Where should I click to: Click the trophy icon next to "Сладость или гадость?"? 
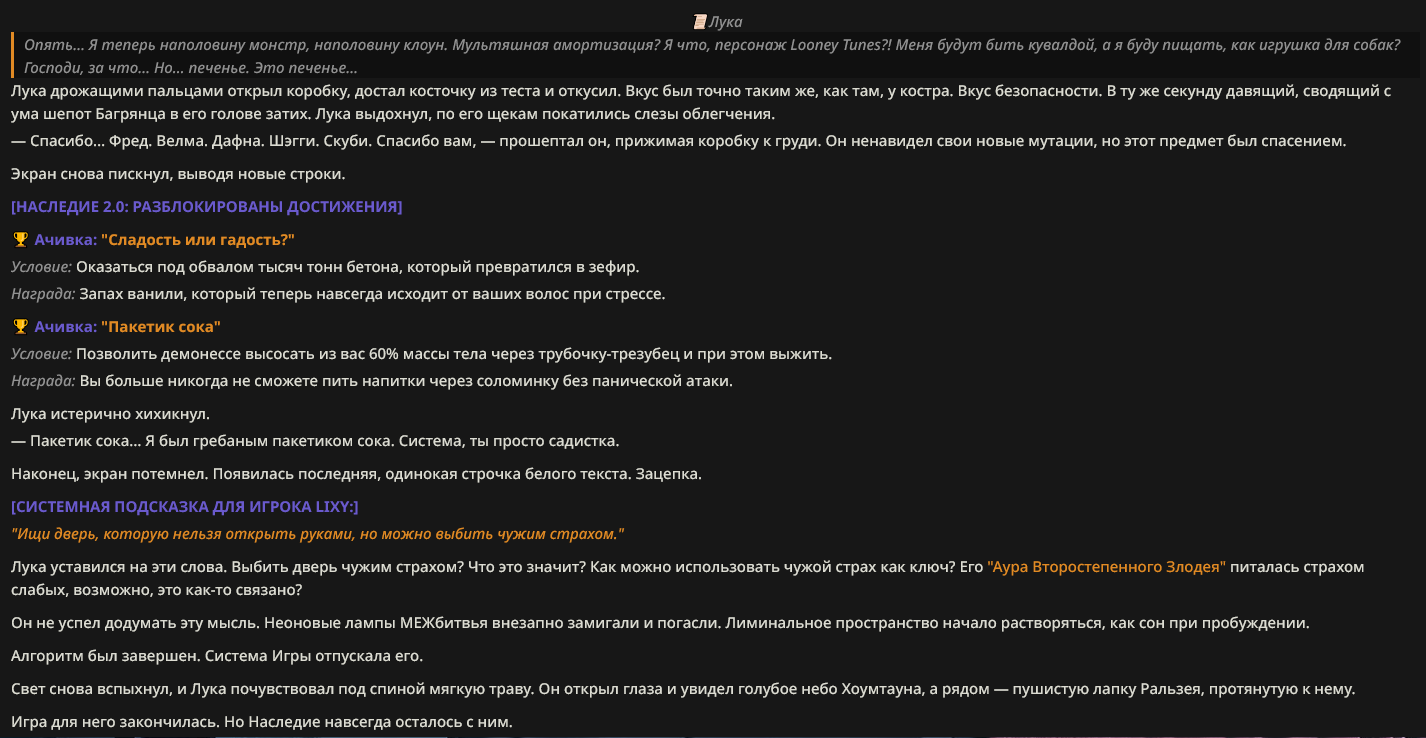[x=20, y=240]
